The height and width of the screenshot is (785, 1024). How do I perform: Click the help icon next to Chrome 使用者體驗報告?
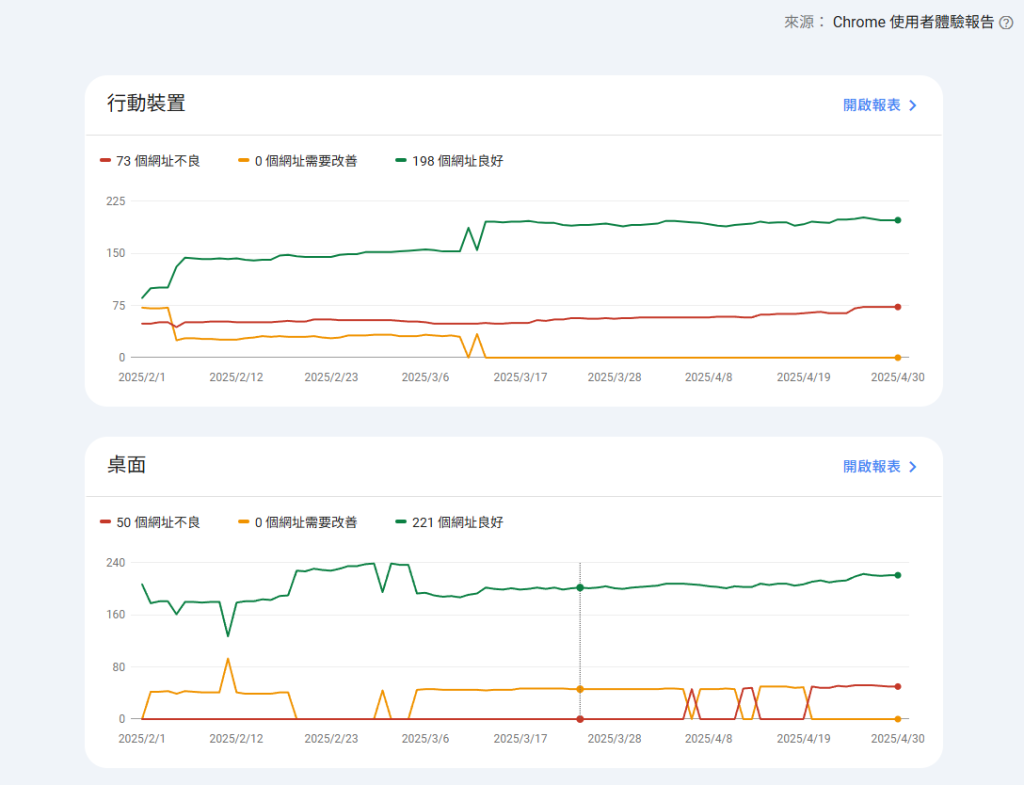point(1006,22)
